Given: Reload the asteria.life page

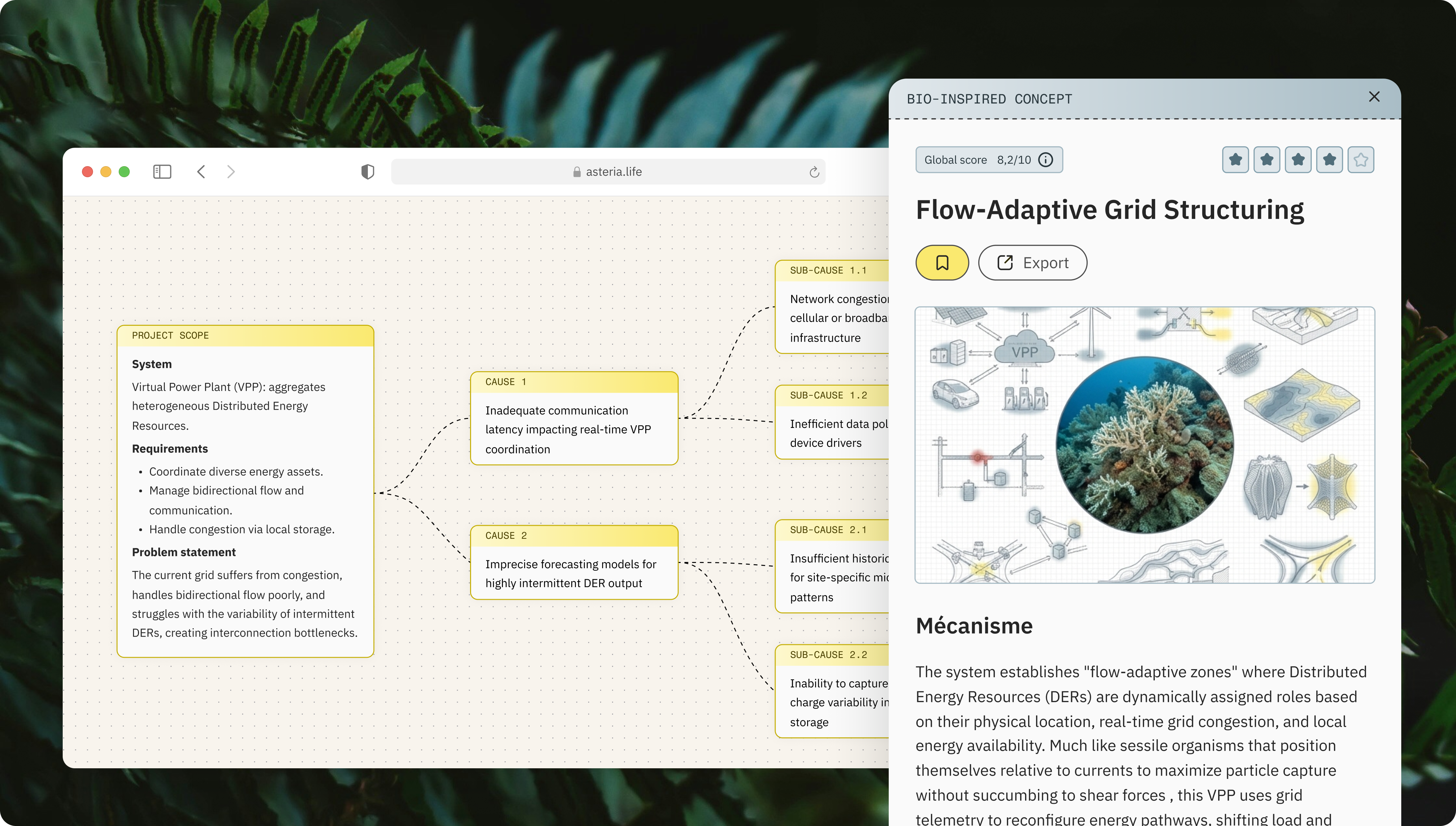Looking at the screenshot, I should 814,172.
